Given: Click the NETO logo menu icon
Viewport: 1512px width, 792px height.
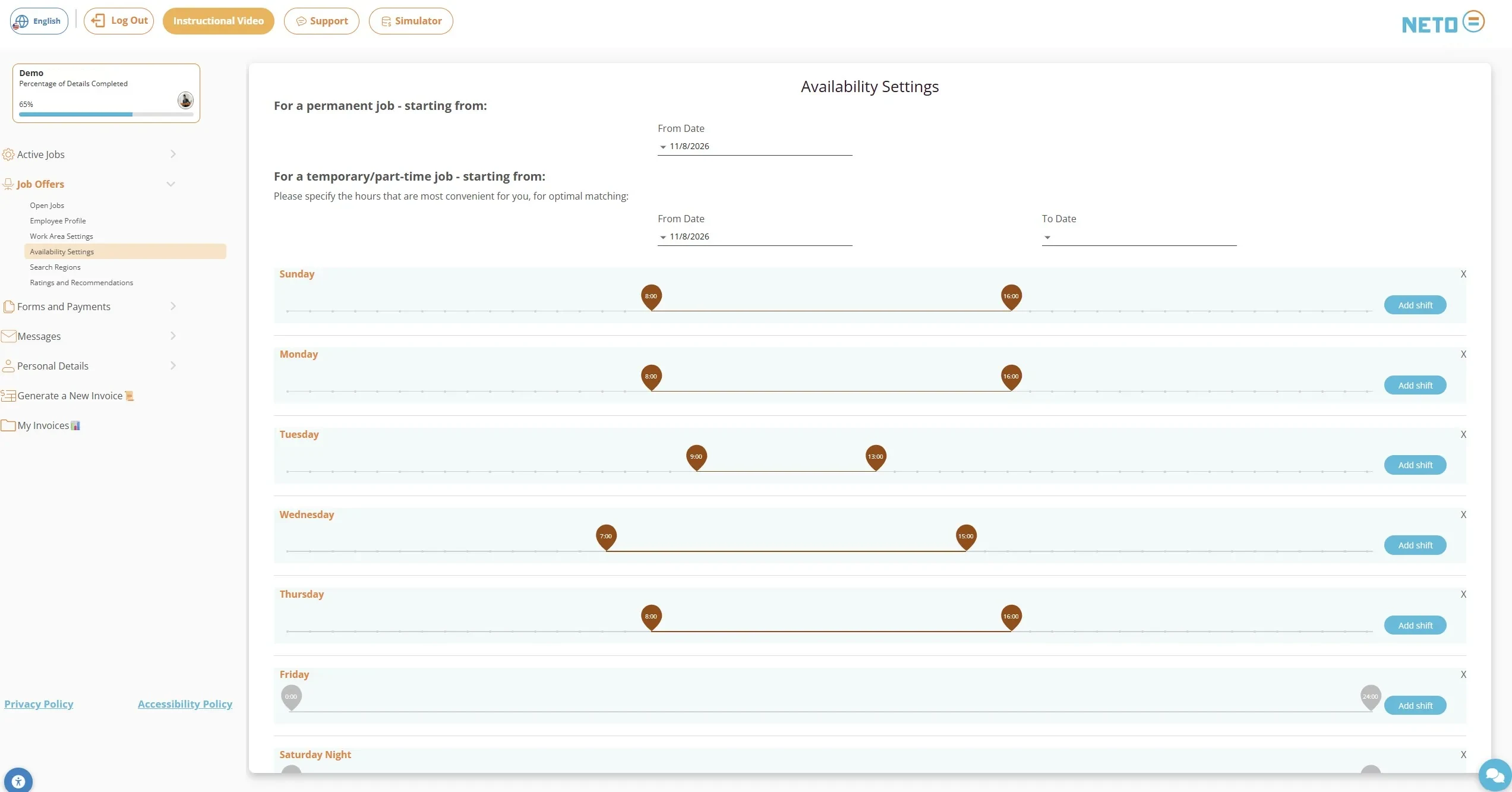Looking at the screenshot, I should tap(1473, 21).
